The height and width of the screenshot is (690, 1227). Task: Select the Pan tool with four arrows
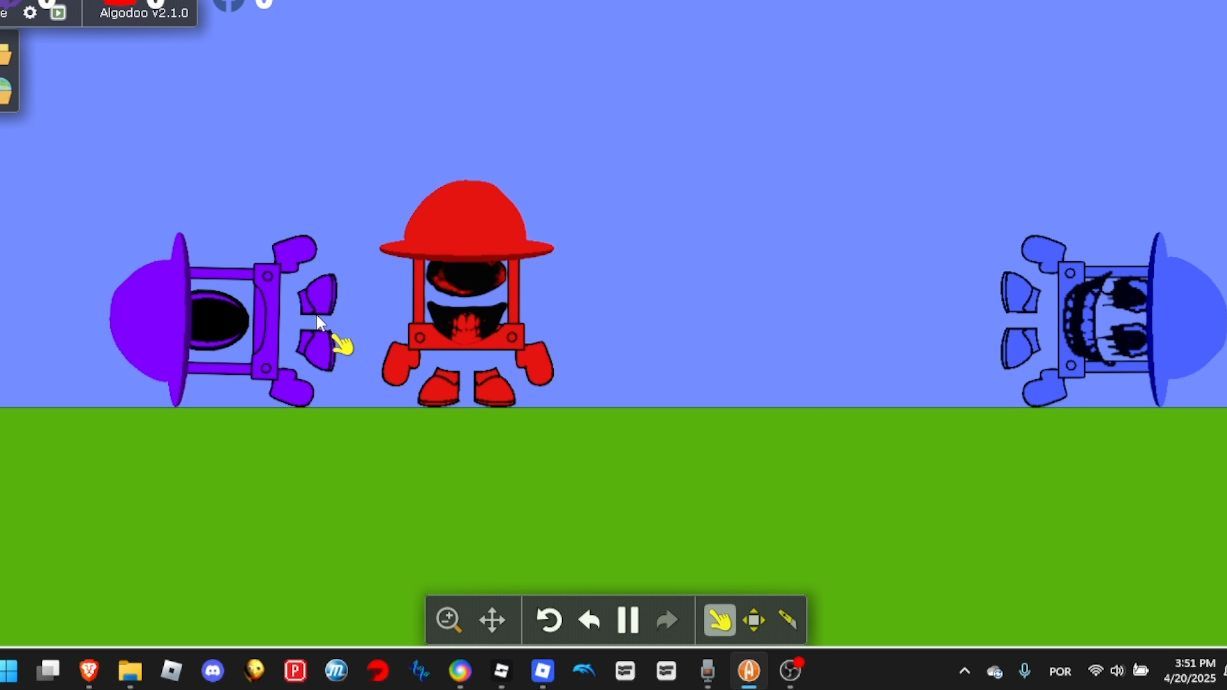pos(492,620)
